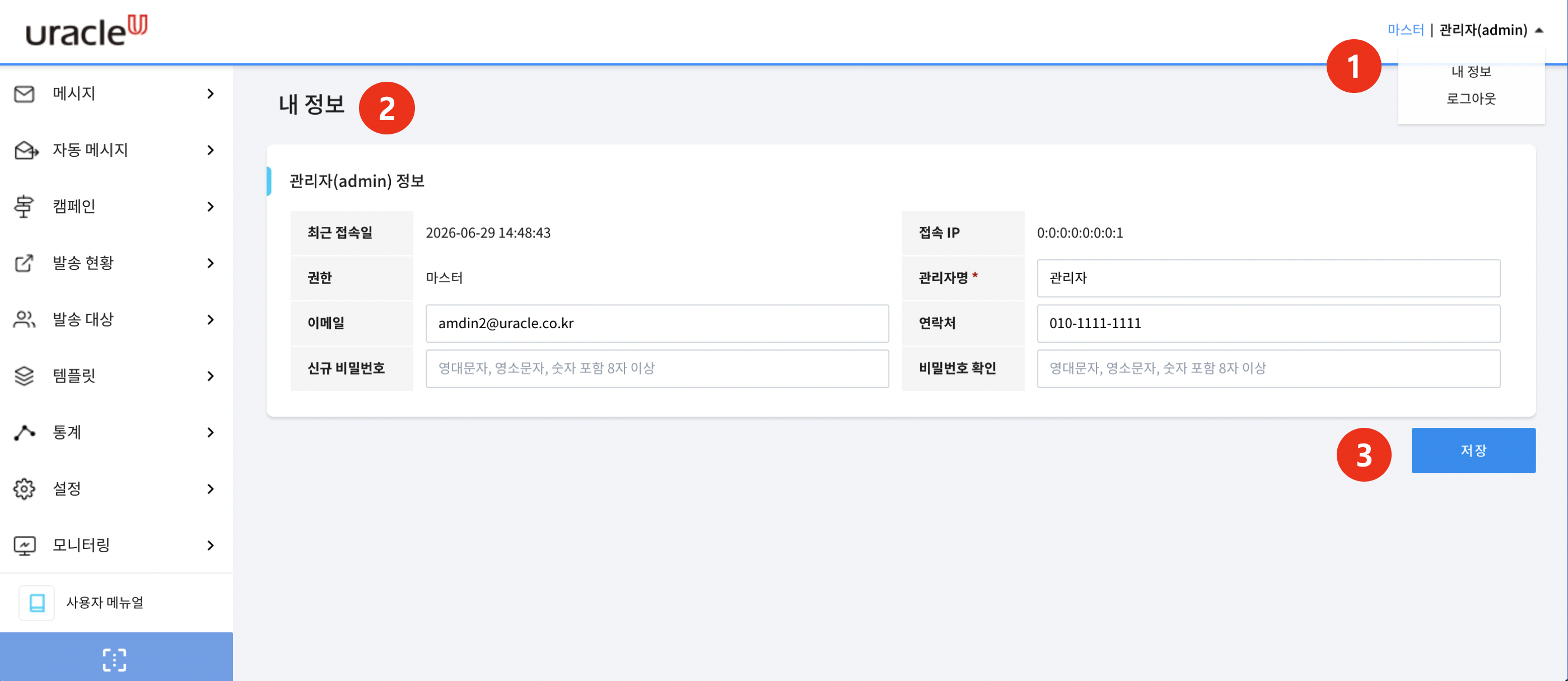Viewport: 1568px width, 681px height.
Task: Expand the 메시지 menu chevron
Action: tap(211, 94)
